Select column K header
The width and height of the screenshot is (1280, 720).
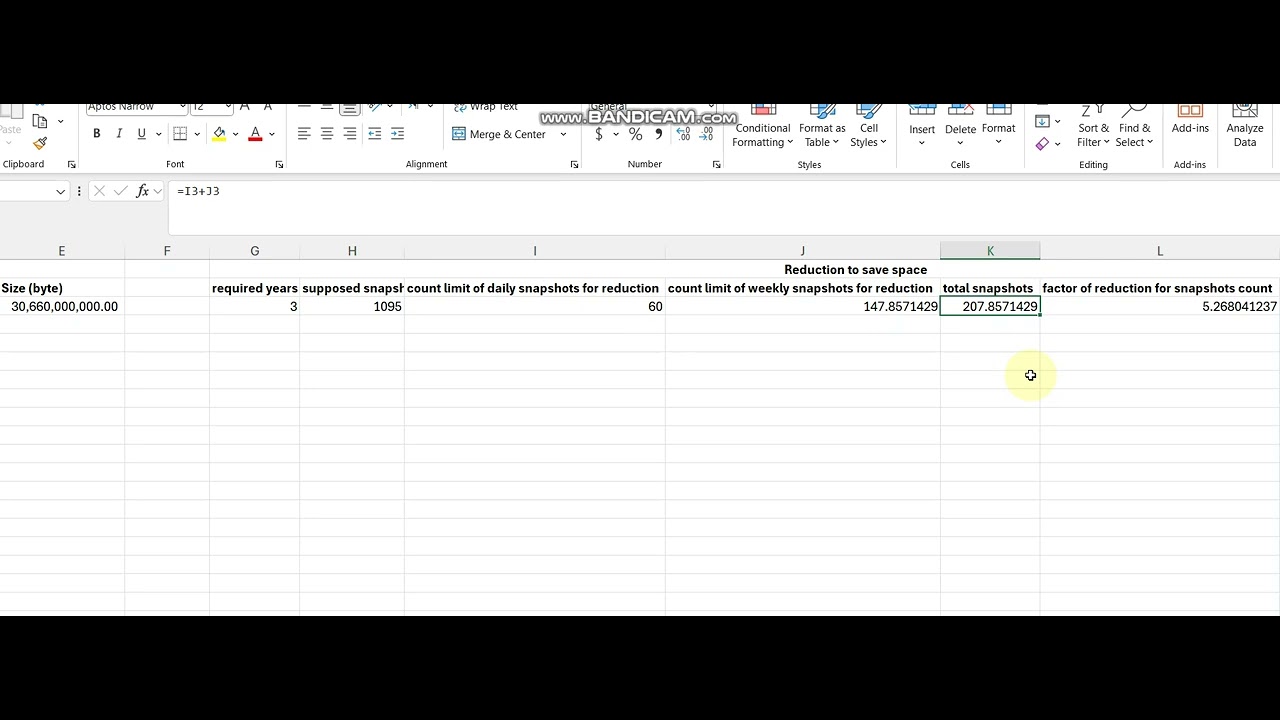click(x=990, y=251)
